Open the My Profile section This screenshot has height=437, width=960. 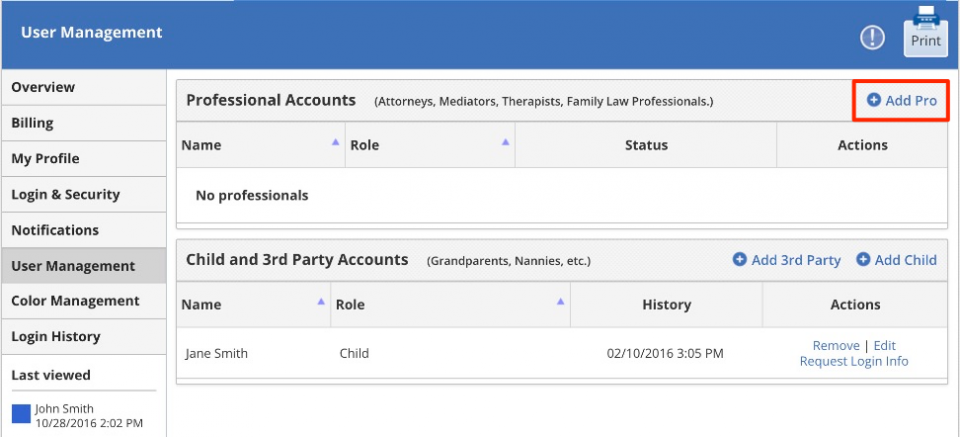click(84, 159)
